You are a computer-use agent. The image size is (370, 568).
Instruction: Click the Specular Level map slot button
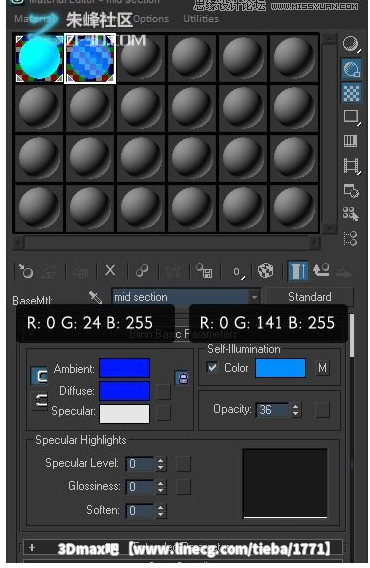183,464
